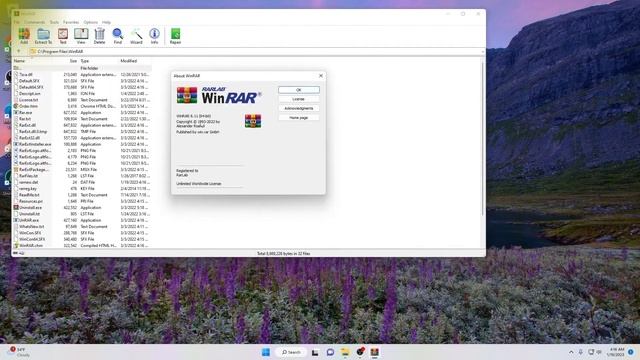This screenshot has width=640, height=360.
Task: Click the WinRAR icon on the taskbar
Action: 375,352
